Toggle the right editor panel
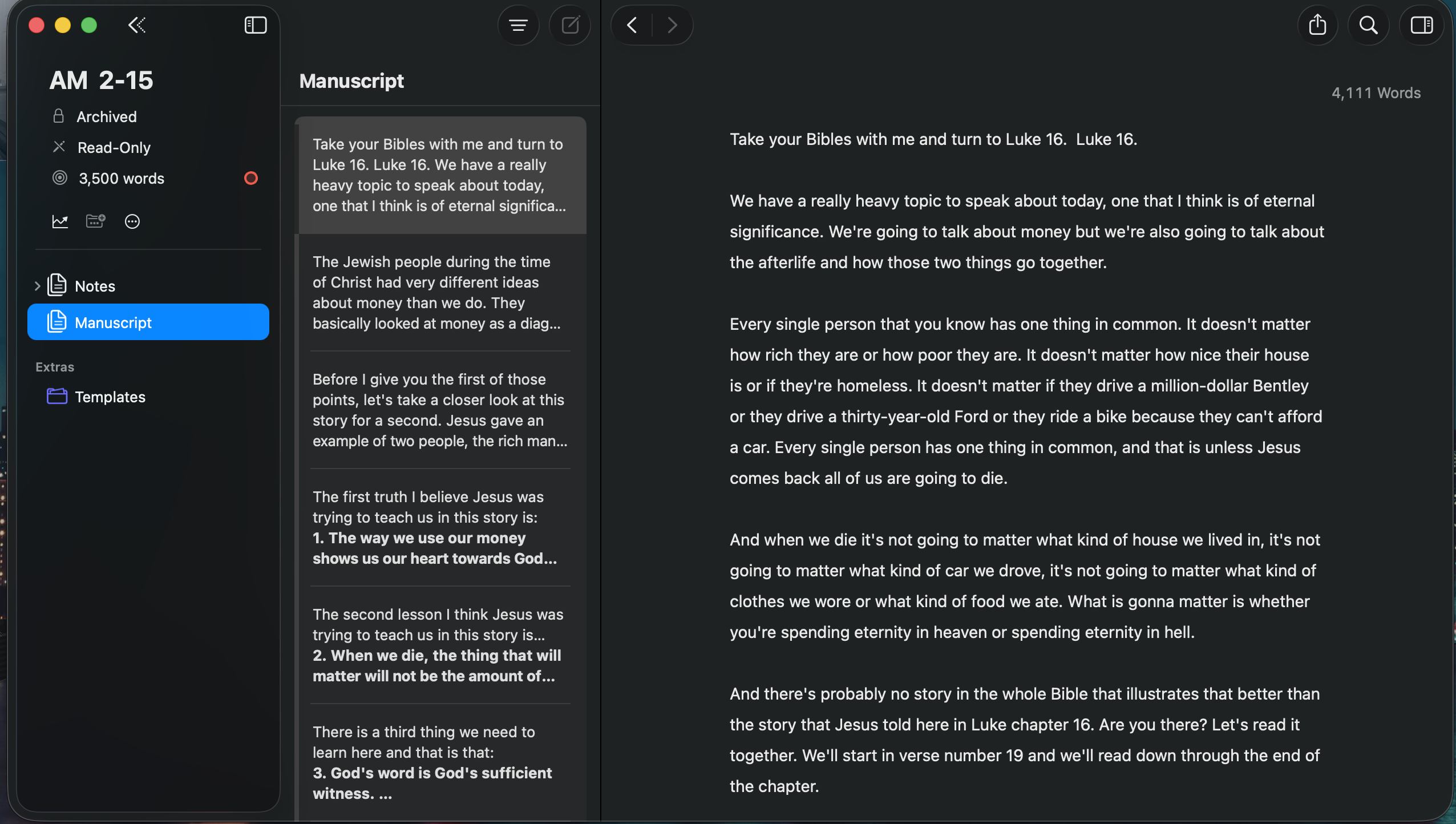Screen dimensions: 1456x824 point(1422,25)
